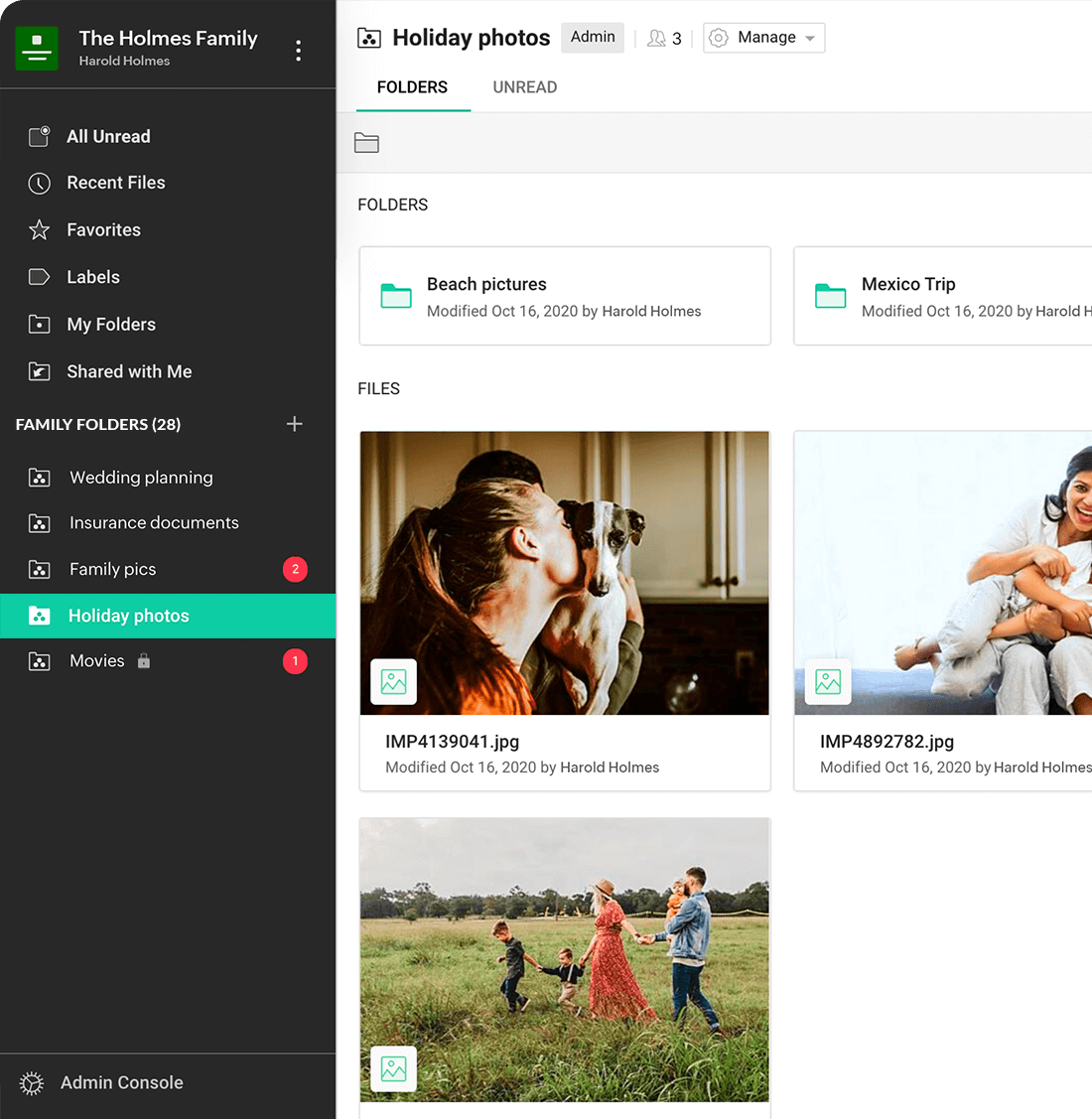This screenshot has width=1092, height=1119.
Task: Open the Admin Console gear icon
Action: click(x=32, y=1083)
